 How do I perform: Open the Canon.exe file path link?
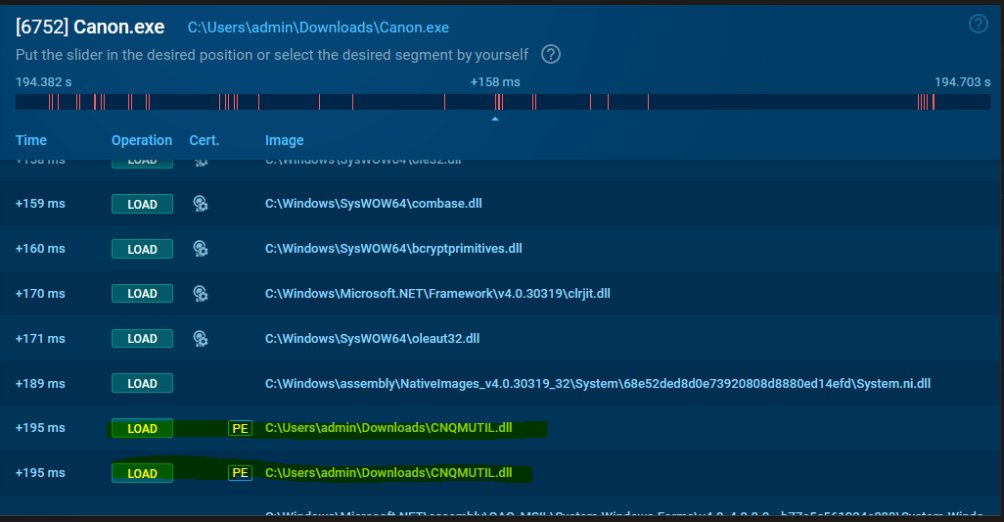(318, 28)
